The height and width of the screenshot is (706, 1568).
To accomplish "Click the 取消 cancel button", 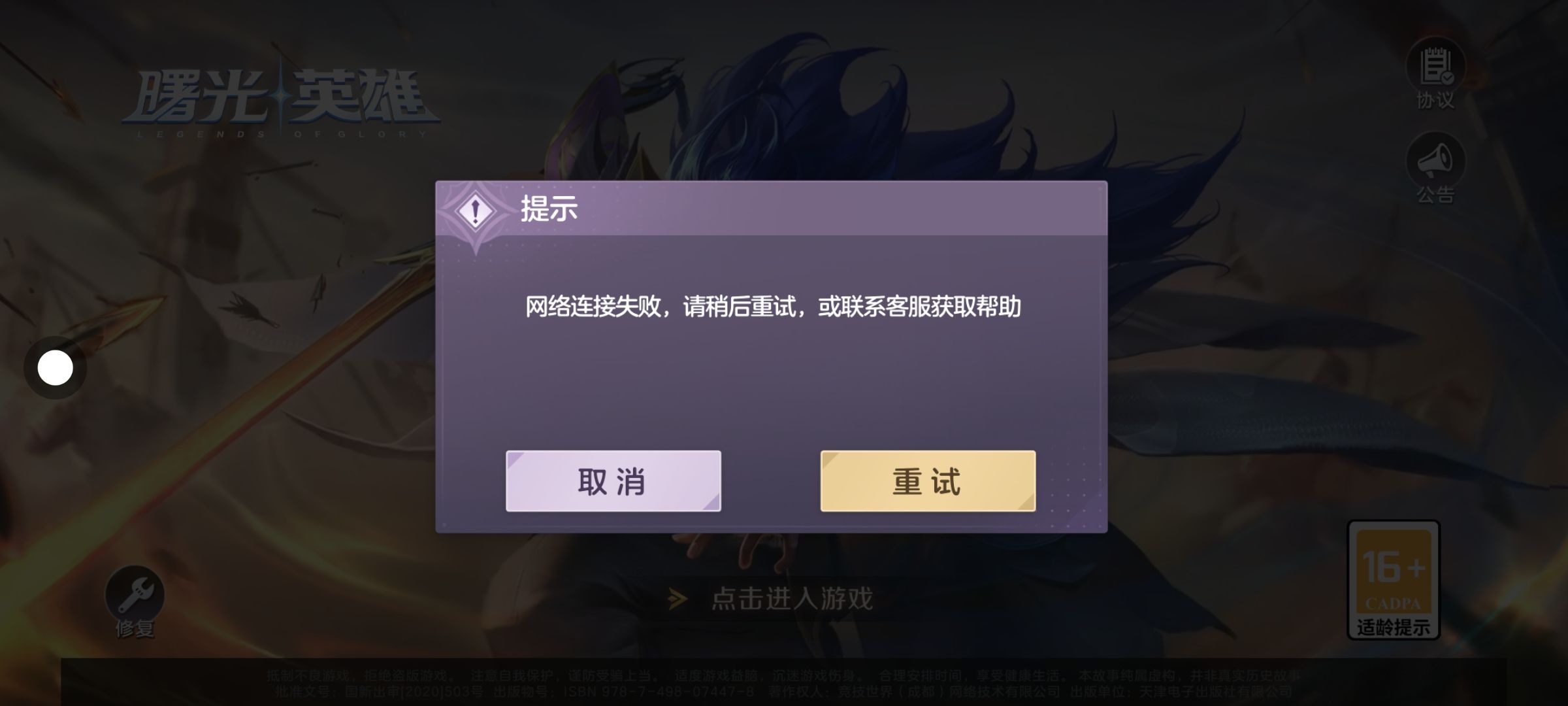I will click(x=613, y=481).
